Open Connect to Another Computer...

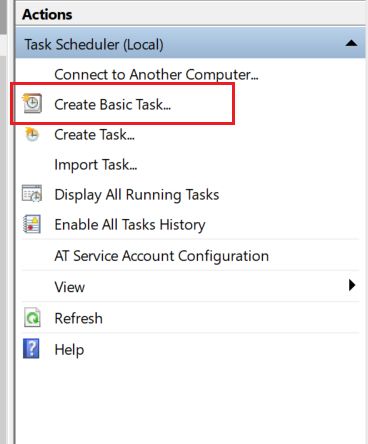[156, 74]
